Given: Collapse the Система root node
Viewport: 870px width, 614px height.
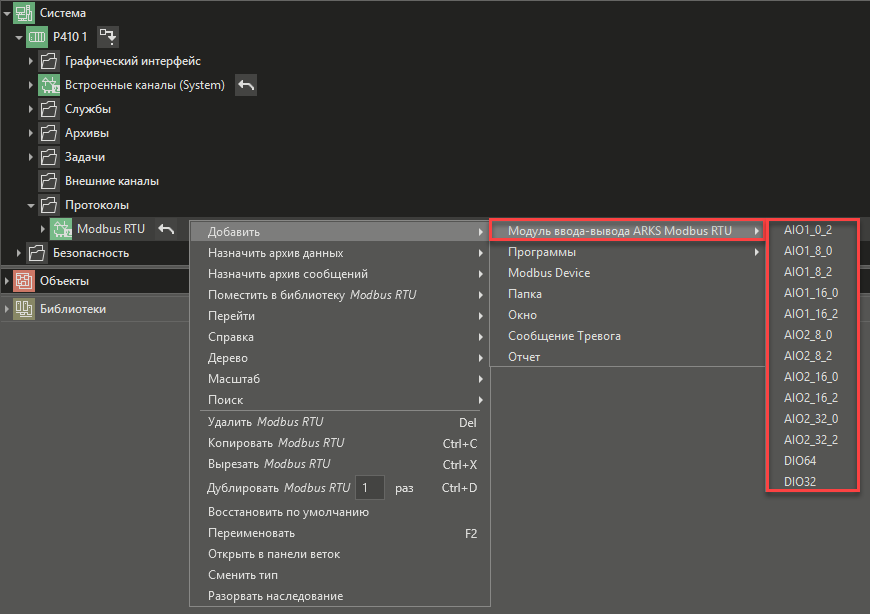Looking at the screenshot, I should coord(7,13).
